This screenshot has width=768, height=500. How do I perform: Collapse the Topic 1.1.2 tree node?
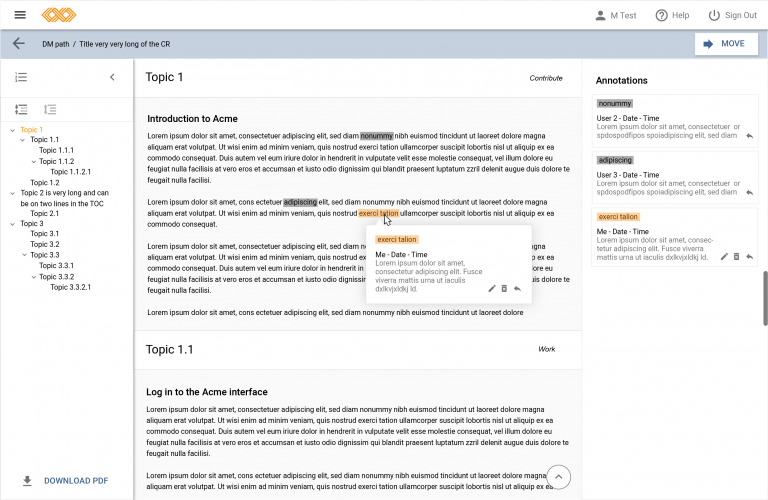pos(33,162)
